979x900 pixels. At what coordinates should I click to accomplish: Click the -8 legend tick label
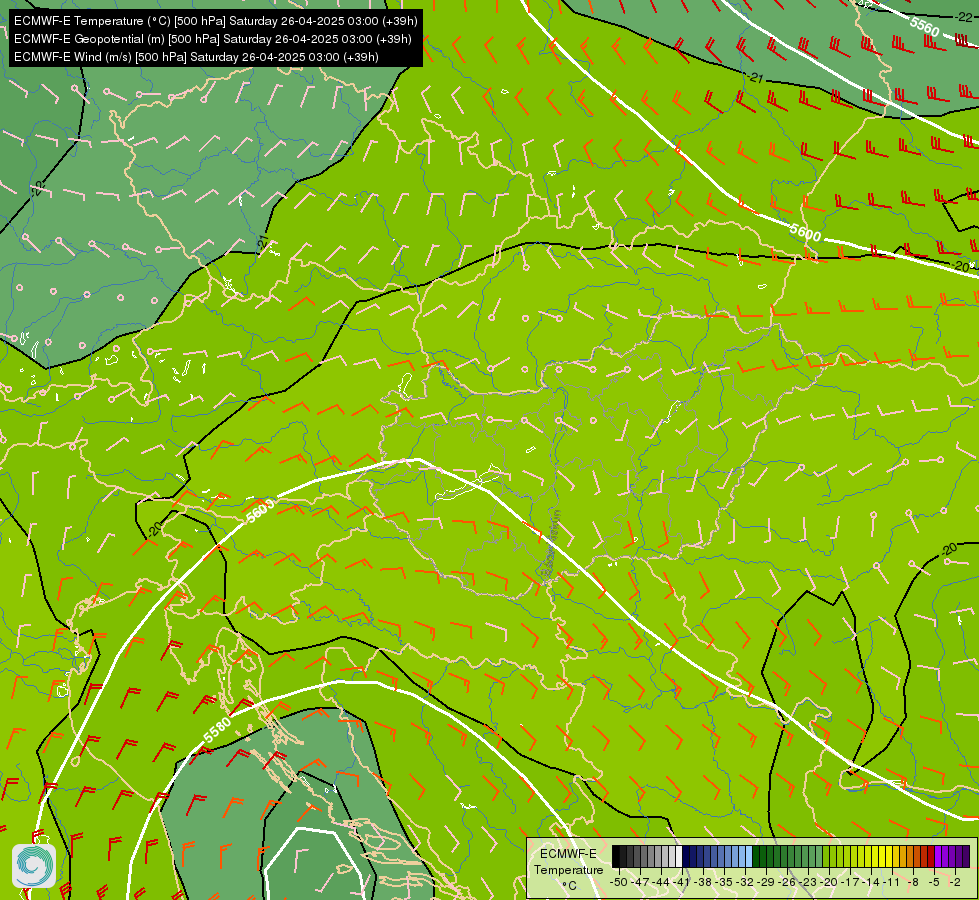coord(914,882)
